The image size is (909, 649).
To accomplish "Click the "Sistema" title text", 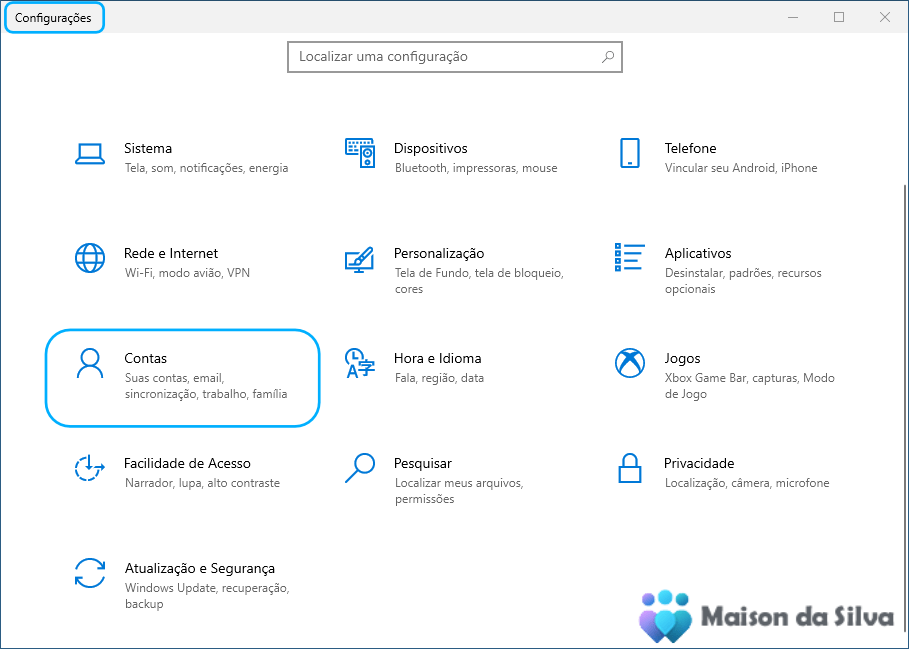I will click(148, 148).
